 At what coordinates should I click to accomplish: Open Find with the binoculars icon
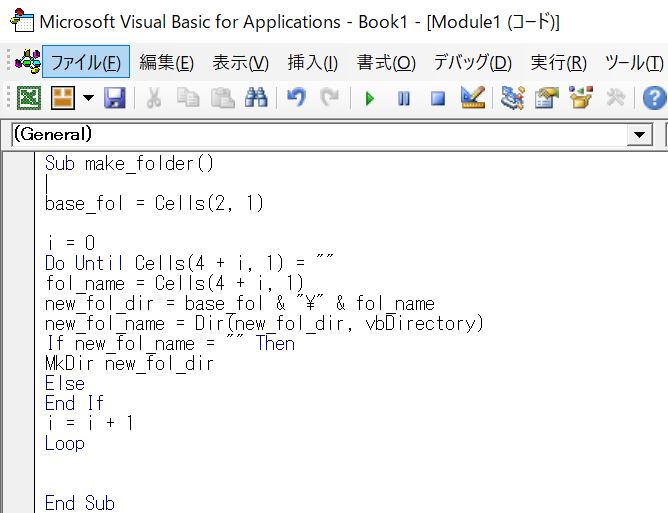(256, 98)
